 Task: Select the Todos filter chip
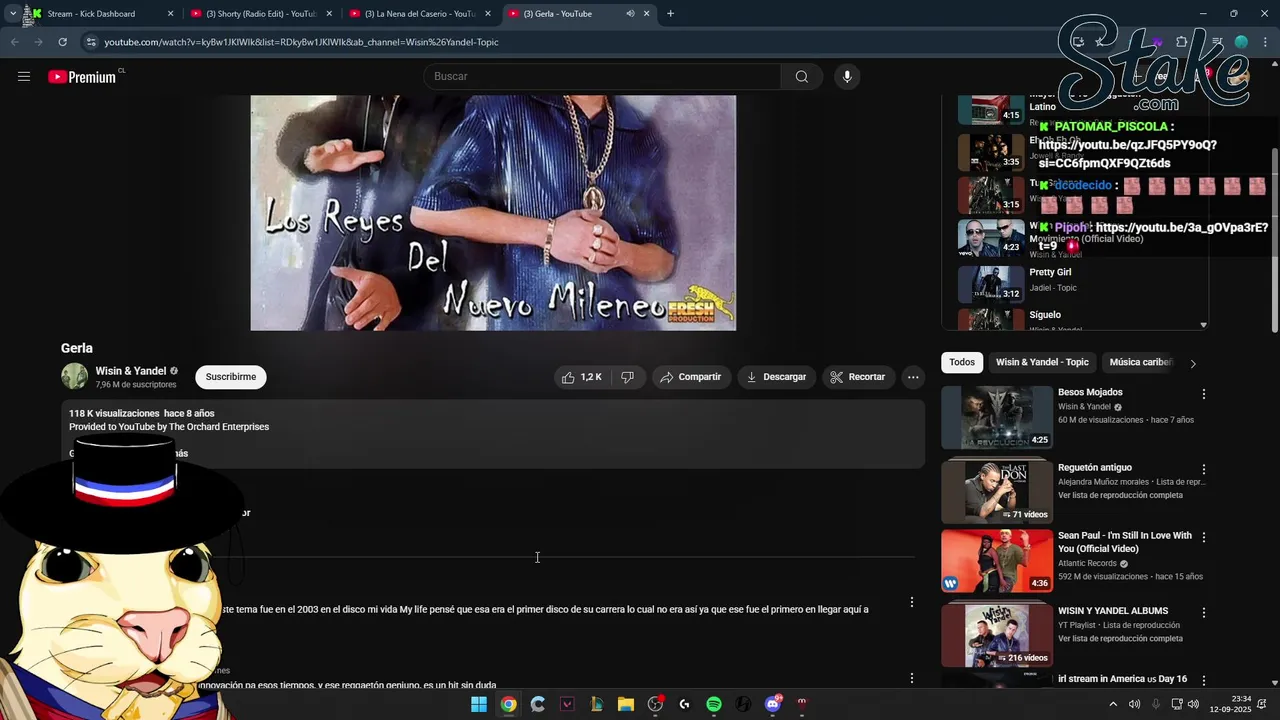[962, 362]
